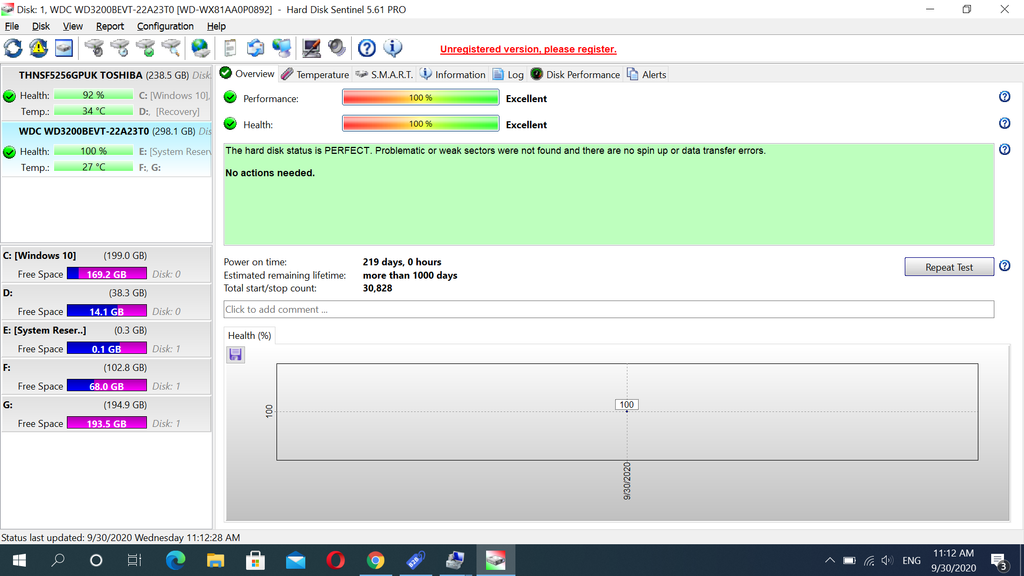Open File Explorer from the taskbar
The width and height of the screenshot is (1024, 576).
coord(216,560)
